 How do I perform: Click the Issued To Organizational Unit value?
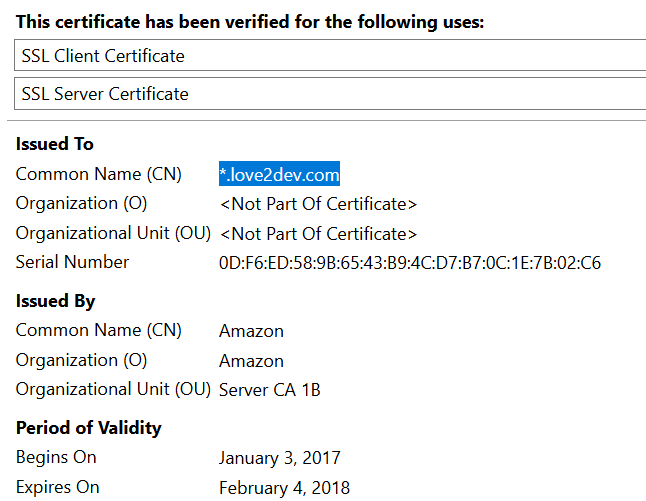(x=317, y=234)
